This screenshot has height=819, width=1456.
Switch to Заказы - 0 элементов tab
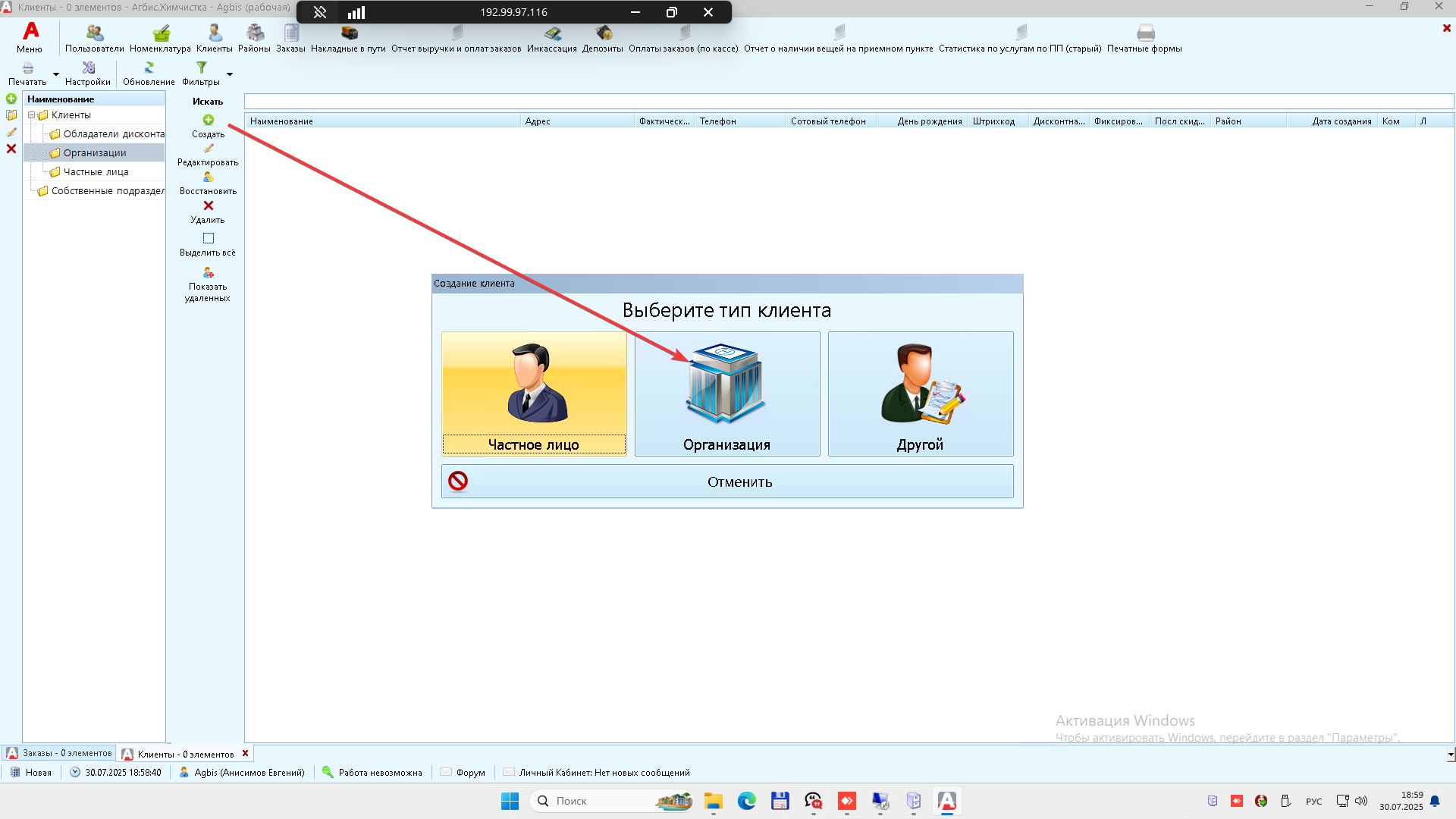pyautogui.click(x=59, y=753)
